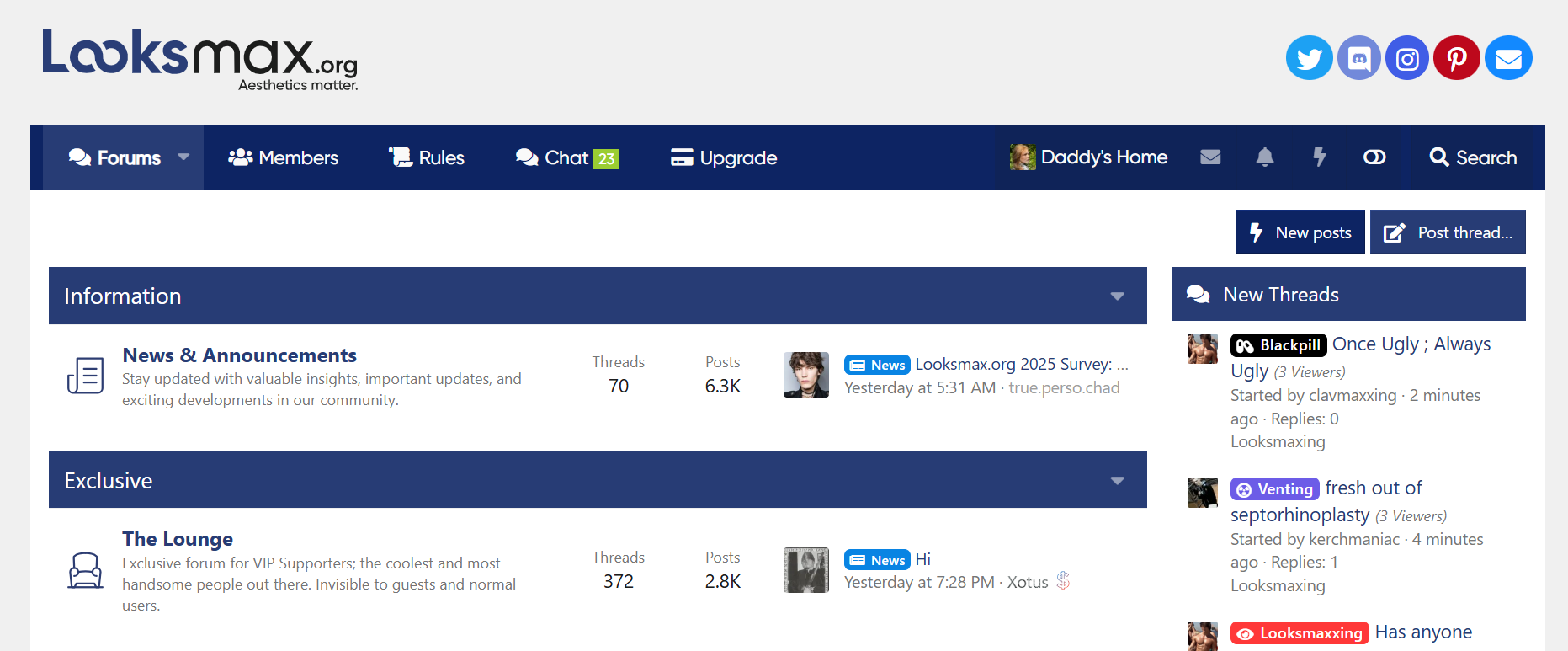The image size is (1568, 651).
Task: Open the Forums dropdown arrow
Action: [x=183, y=157]
